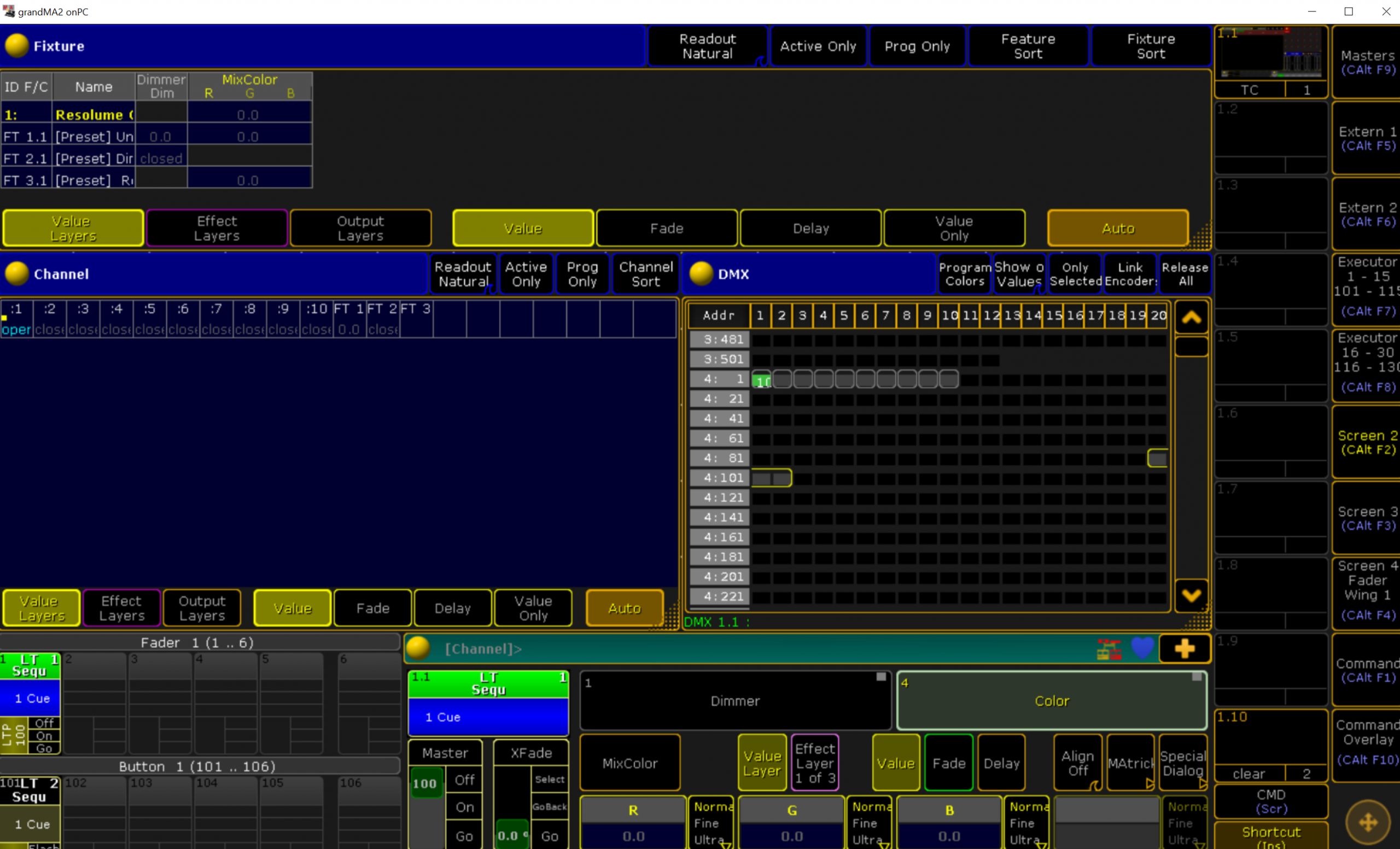The height and width of the screenshot is (849, 1400).
Task: Open the R encoder Normal/Fine/Ultra resolution dropdown
Action: coord(711,822)
